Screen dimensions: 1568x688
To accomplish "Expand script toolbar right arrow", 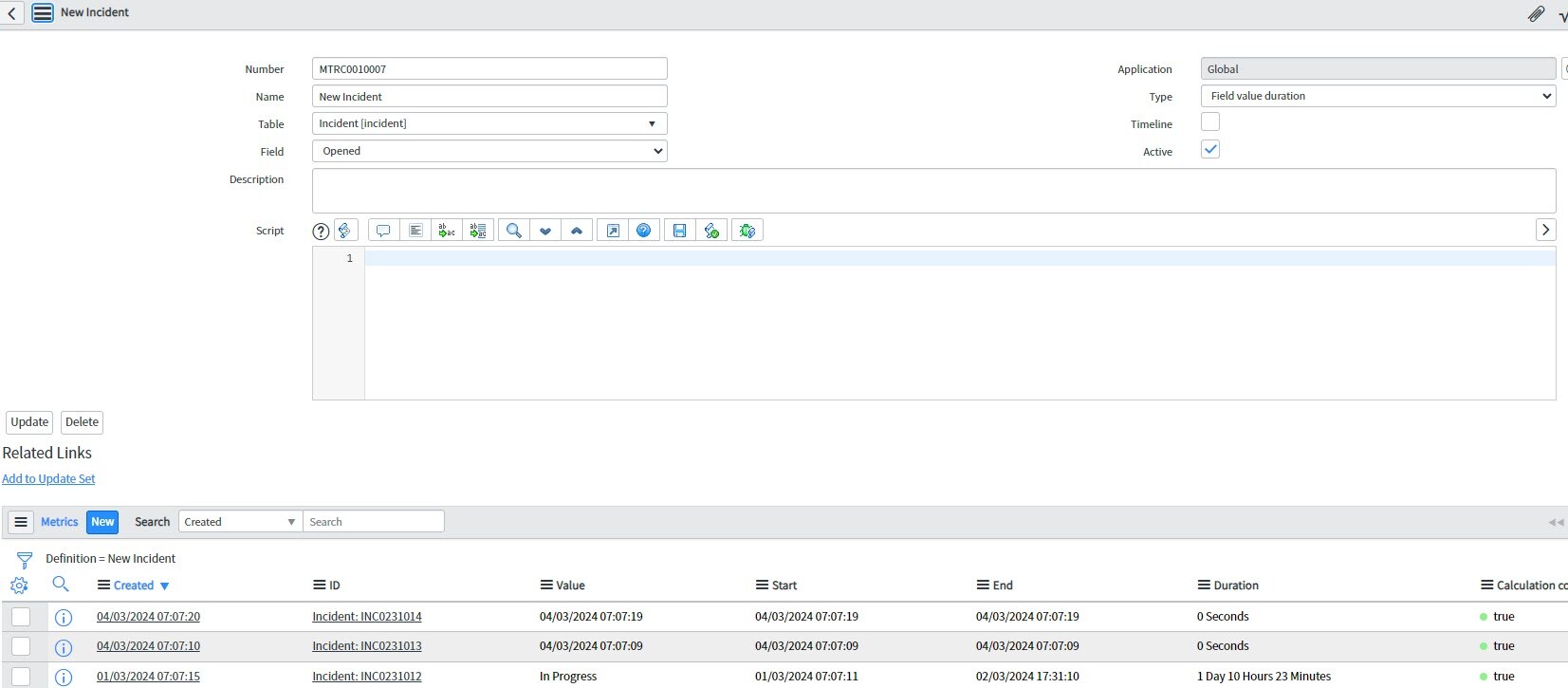I will (x=1546, y=230).
